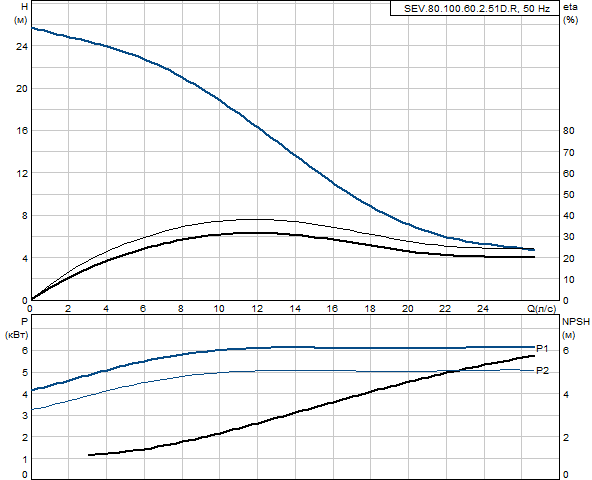Click value 2 on the NPSH axis
Viewport: 592px width, 480px height.
(x=566, y=438)
